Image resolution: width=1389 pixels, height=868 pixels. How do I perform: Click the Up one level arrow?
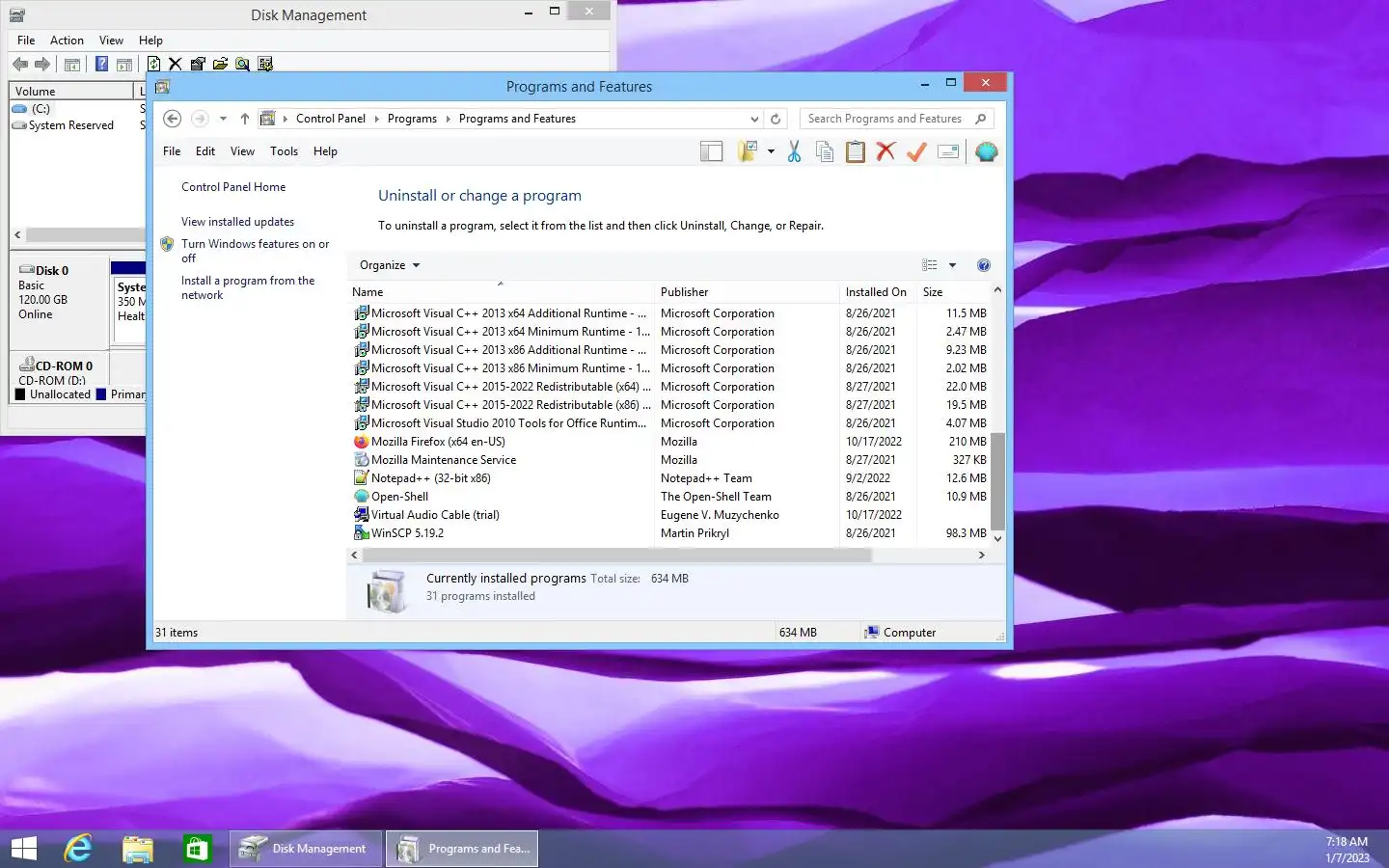click(245, 119)
